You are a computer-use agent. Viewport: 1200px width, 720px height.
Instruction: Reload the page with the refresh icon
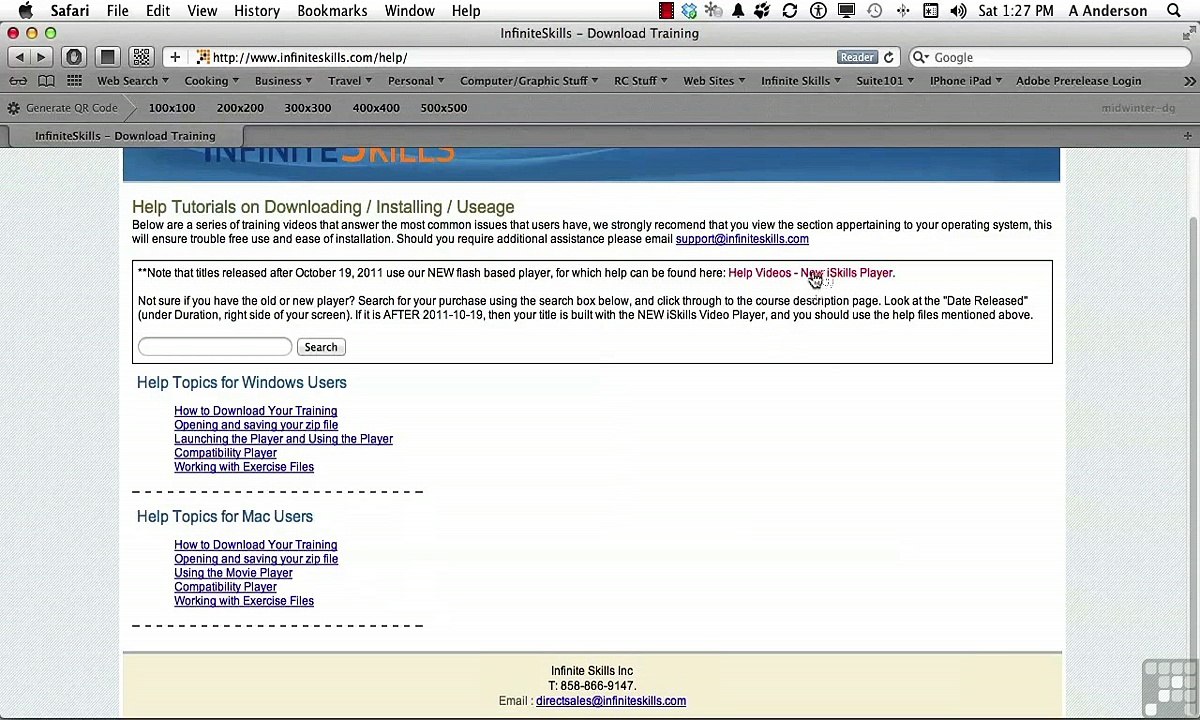(888, 57)
